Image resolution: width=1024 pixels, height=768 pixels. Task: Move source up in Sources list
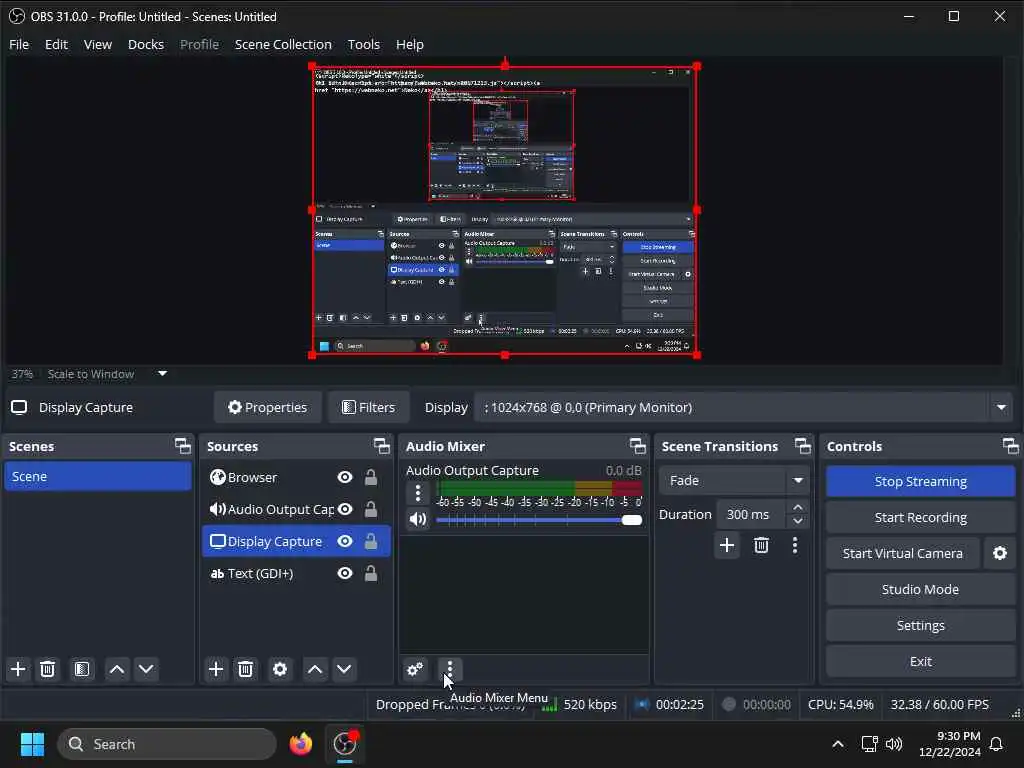[x=315, y=669]
